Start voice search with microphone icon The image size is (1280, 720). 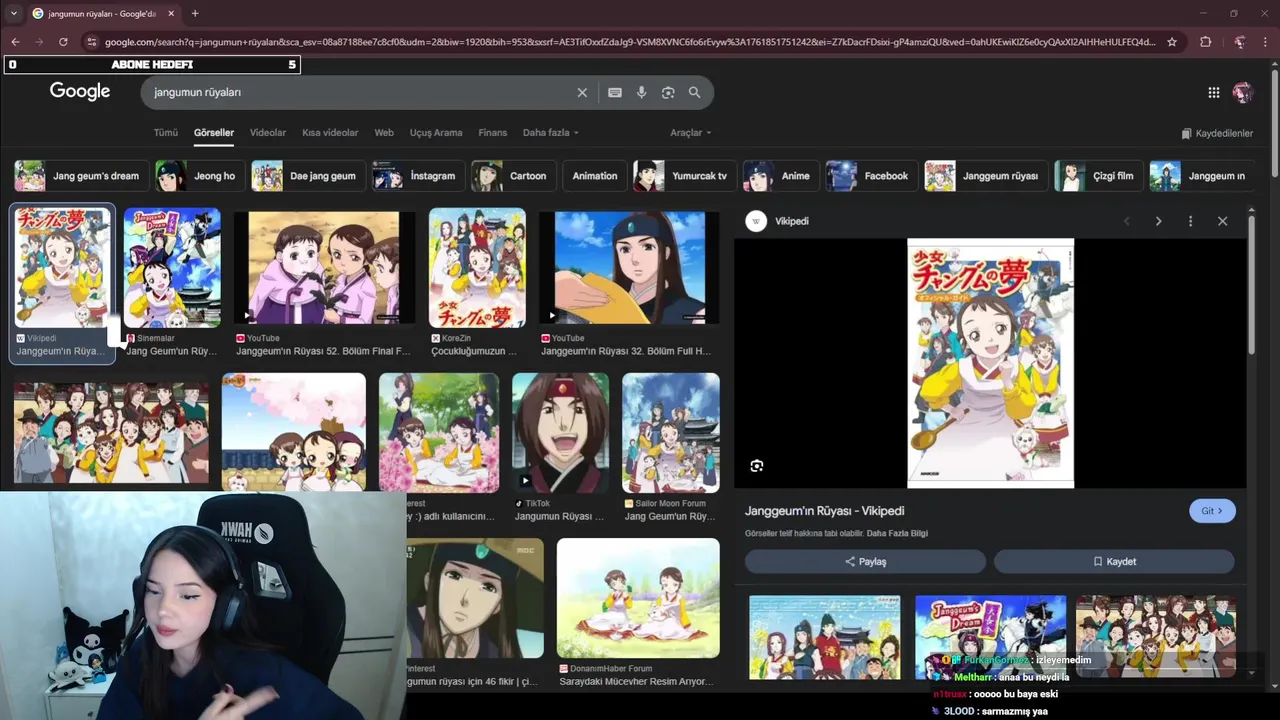tap(642, 92)
